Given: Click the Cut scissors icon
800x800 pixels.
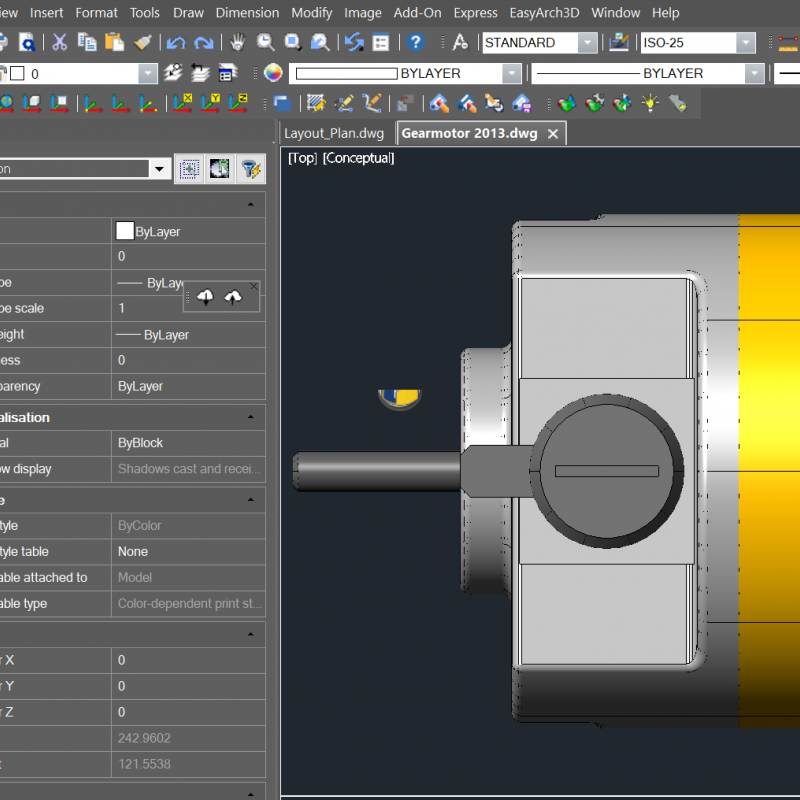Looking at the screenshot, I should 59,42.
